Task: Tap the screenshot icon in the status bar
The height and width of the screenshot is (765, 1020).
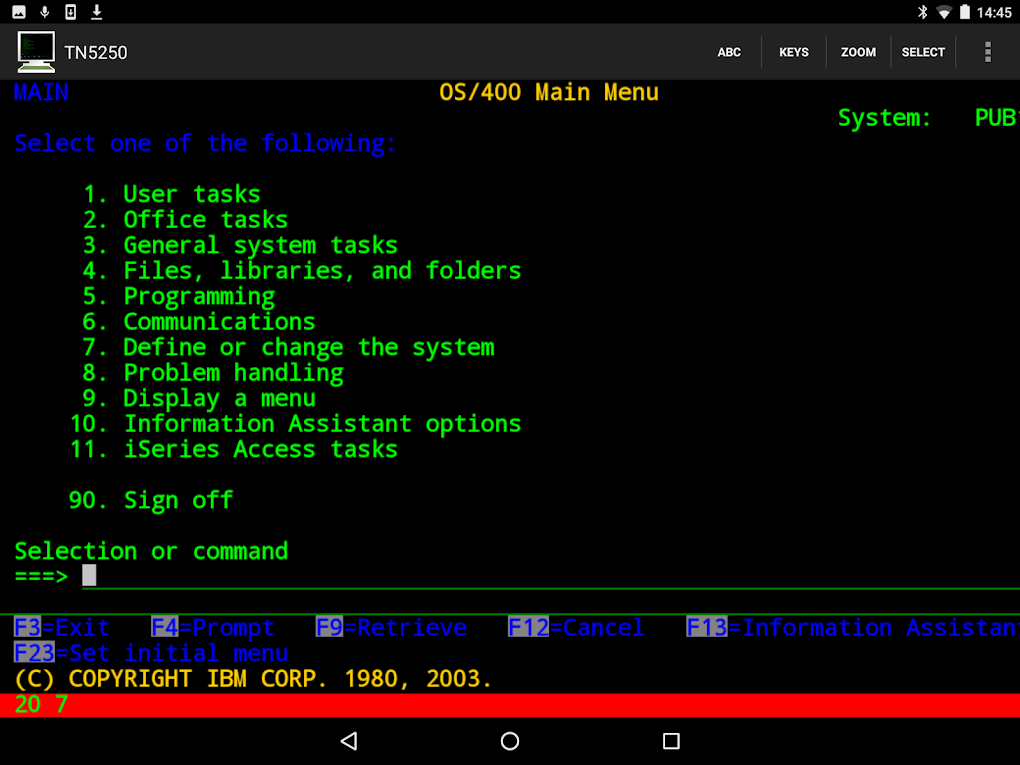Action: (19, 12)
